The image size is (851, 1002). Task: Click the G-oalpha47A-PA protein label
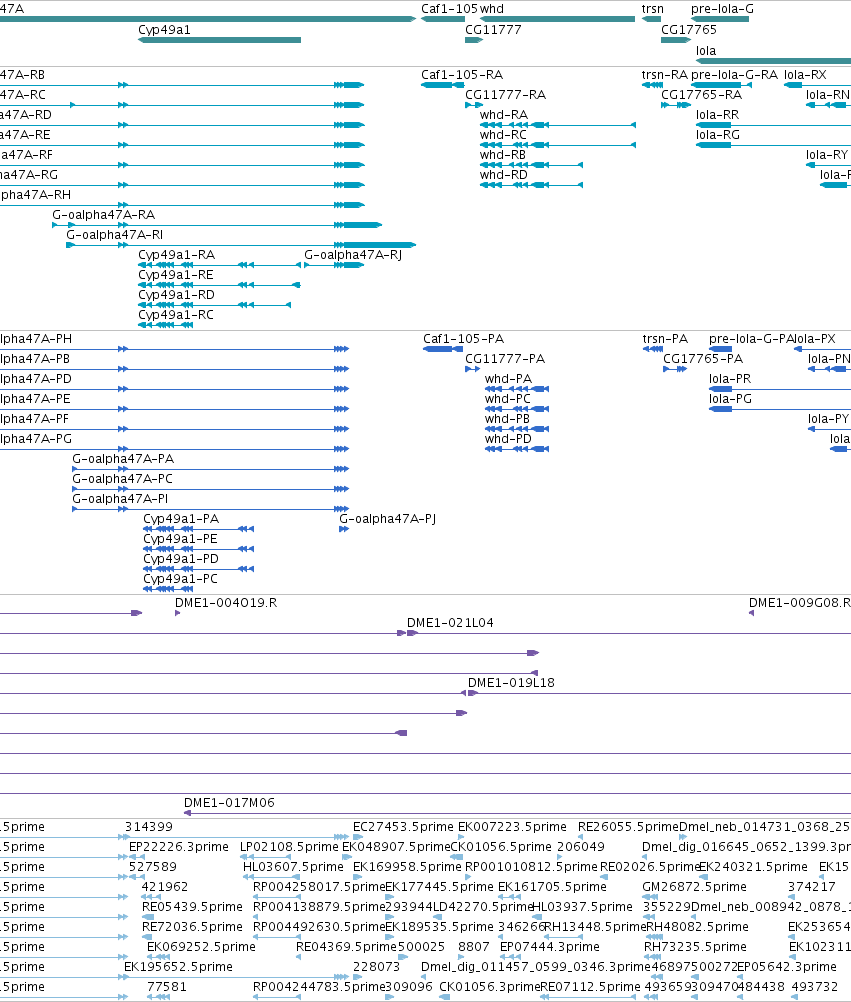[x=123, y=459]
